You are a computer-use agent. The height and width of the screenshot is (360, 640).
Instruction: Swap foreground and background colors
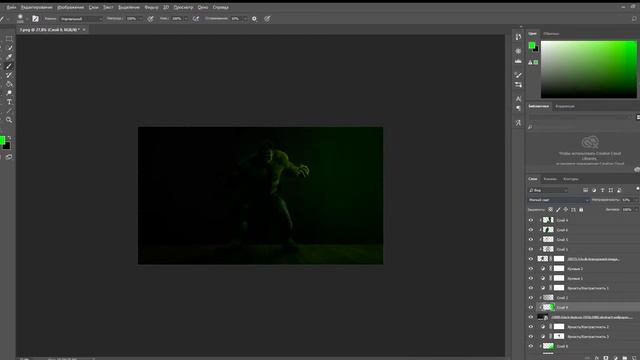pyautogui.click(x=9, y=138)
